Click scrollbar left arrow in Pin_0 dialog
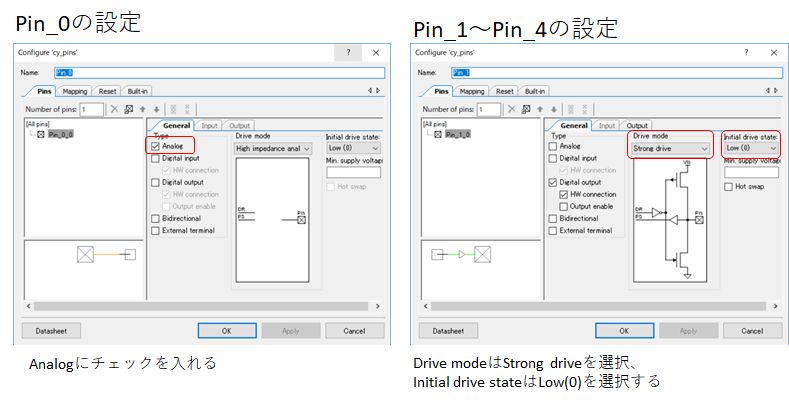 point(29,306)
